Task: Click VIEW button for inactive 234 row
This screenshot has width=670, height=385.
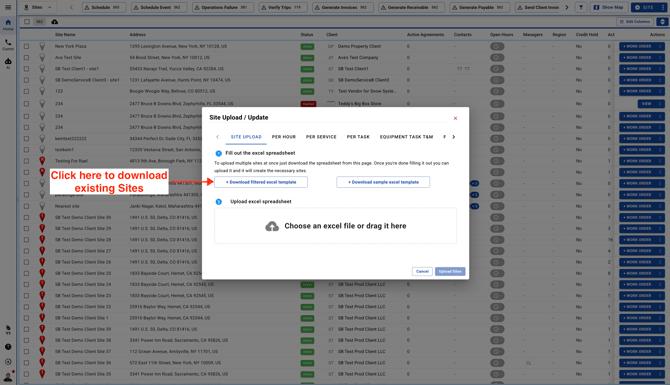Action: (x=646, y=103)
